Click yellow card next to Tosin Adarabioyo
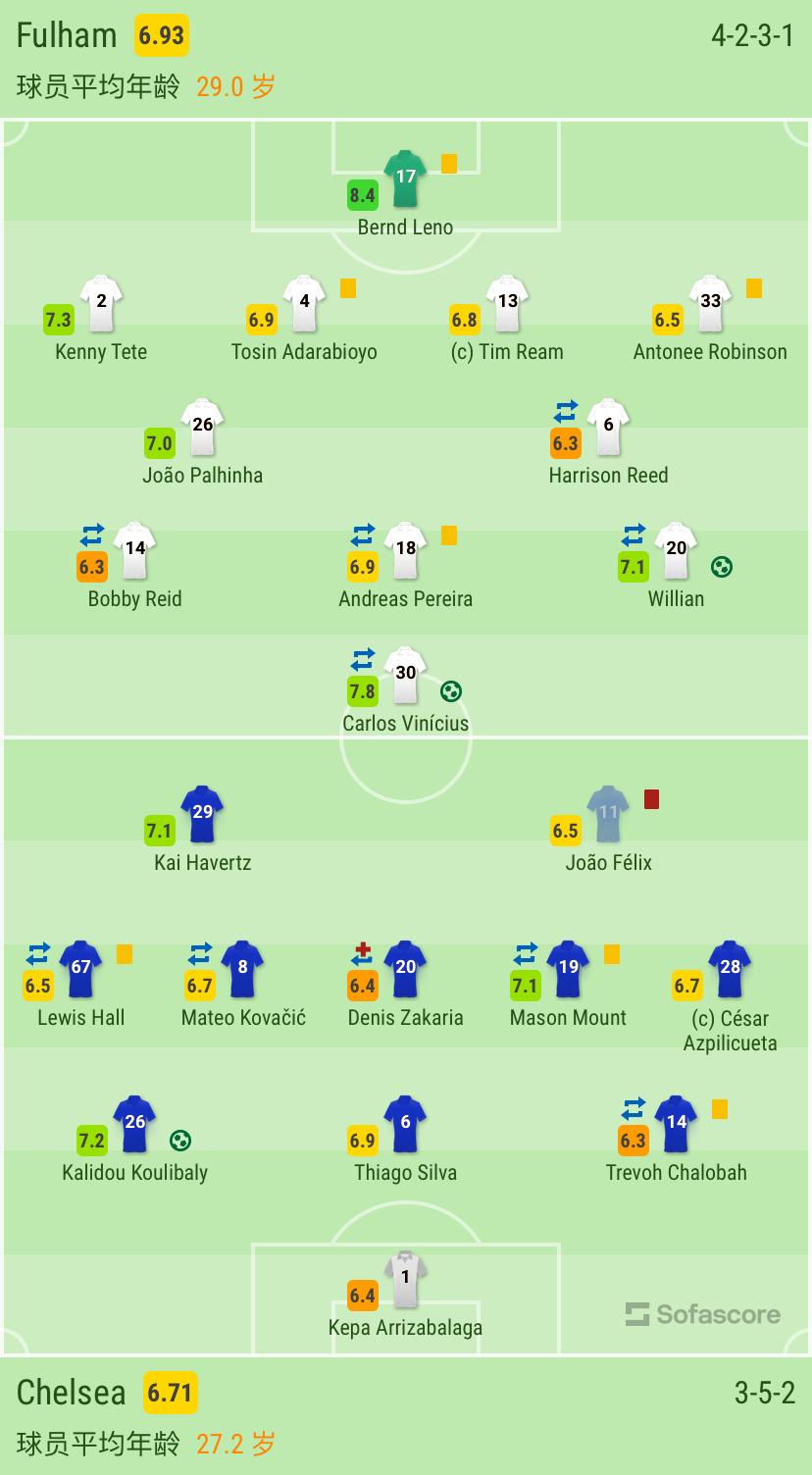 click(348, 288)
